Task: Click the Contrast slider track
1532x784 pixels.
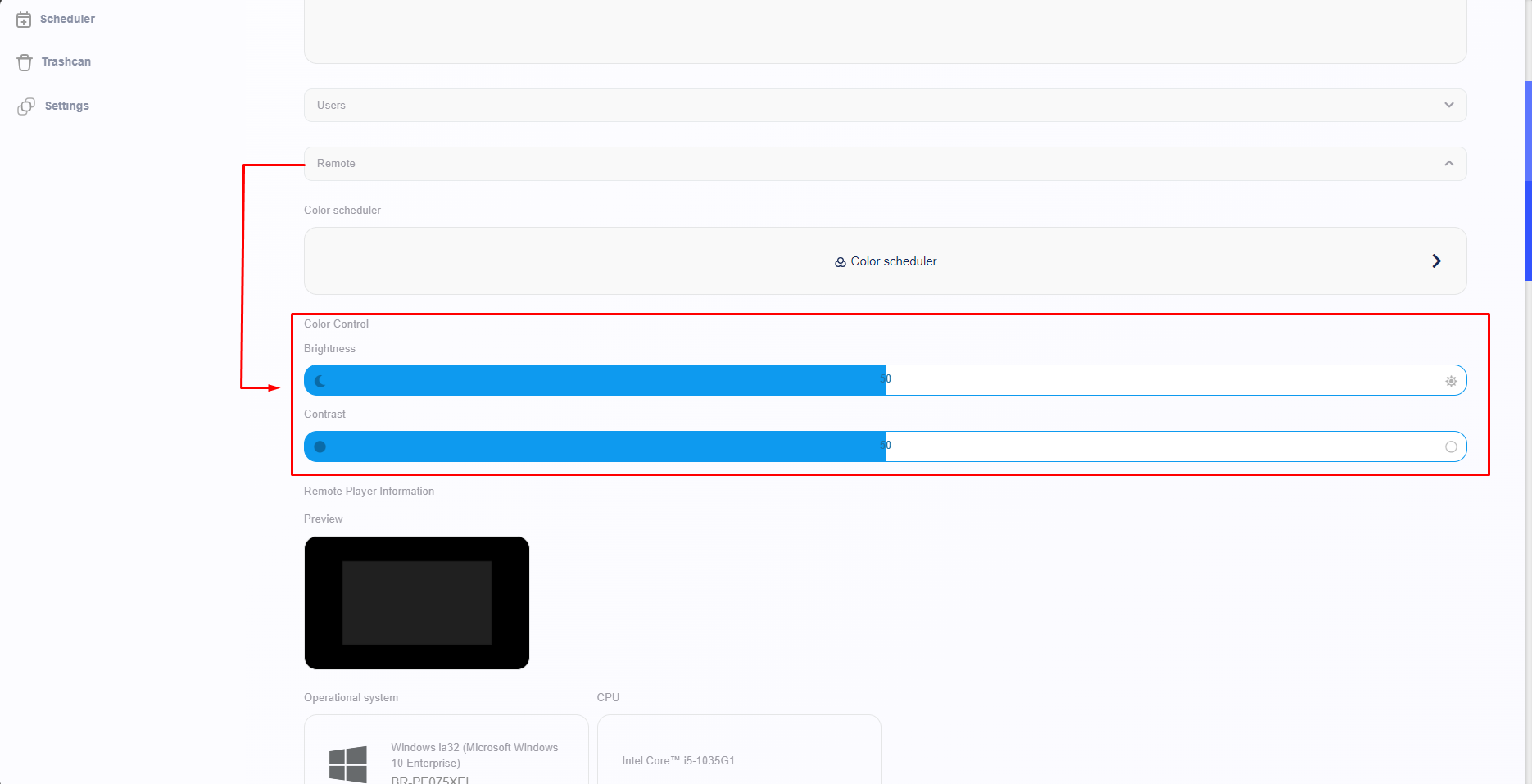Action: (1065, 447)
